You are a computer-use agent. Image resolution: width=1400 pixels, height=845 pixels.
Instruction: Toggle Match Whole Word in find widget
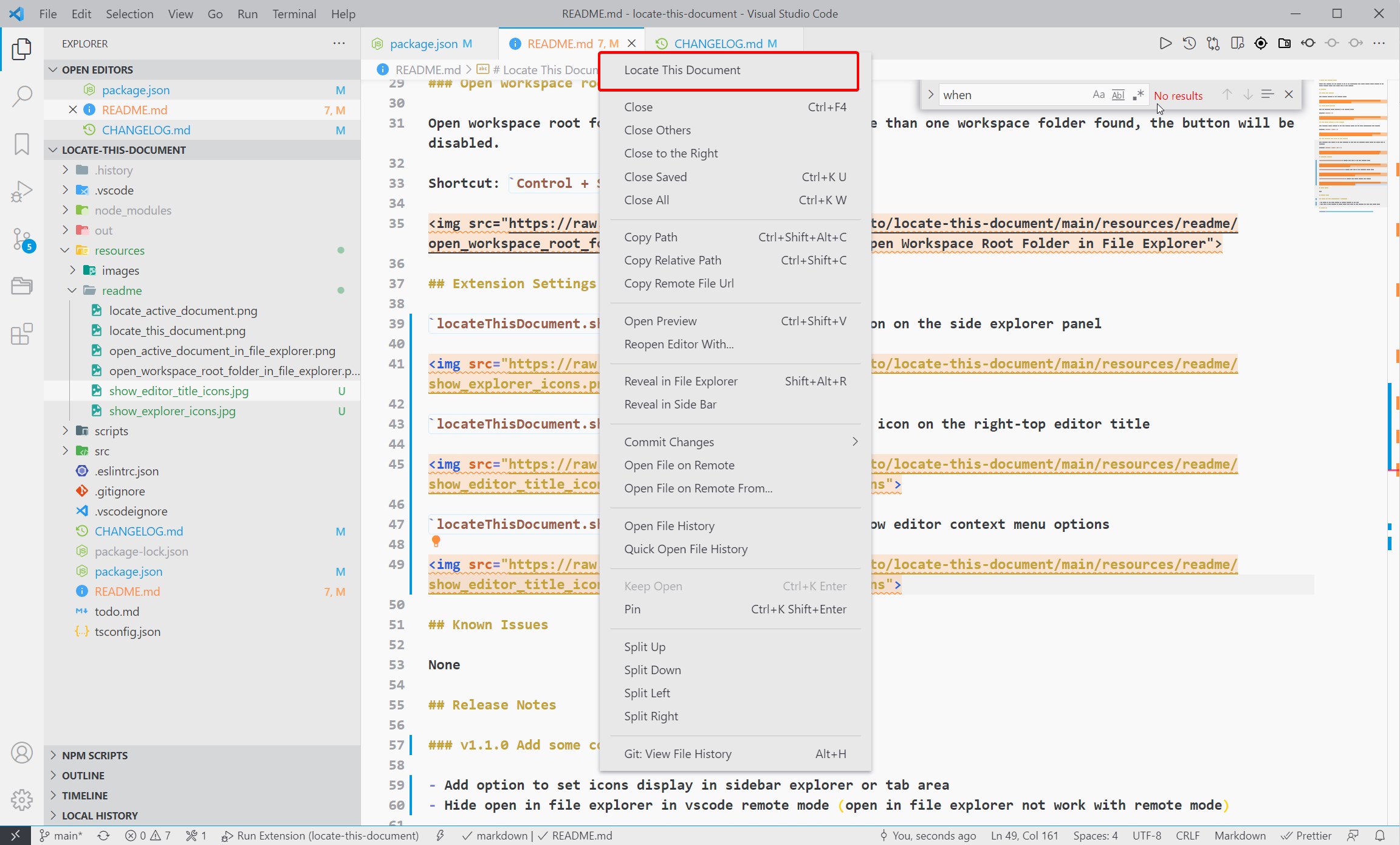(1118, 95)
